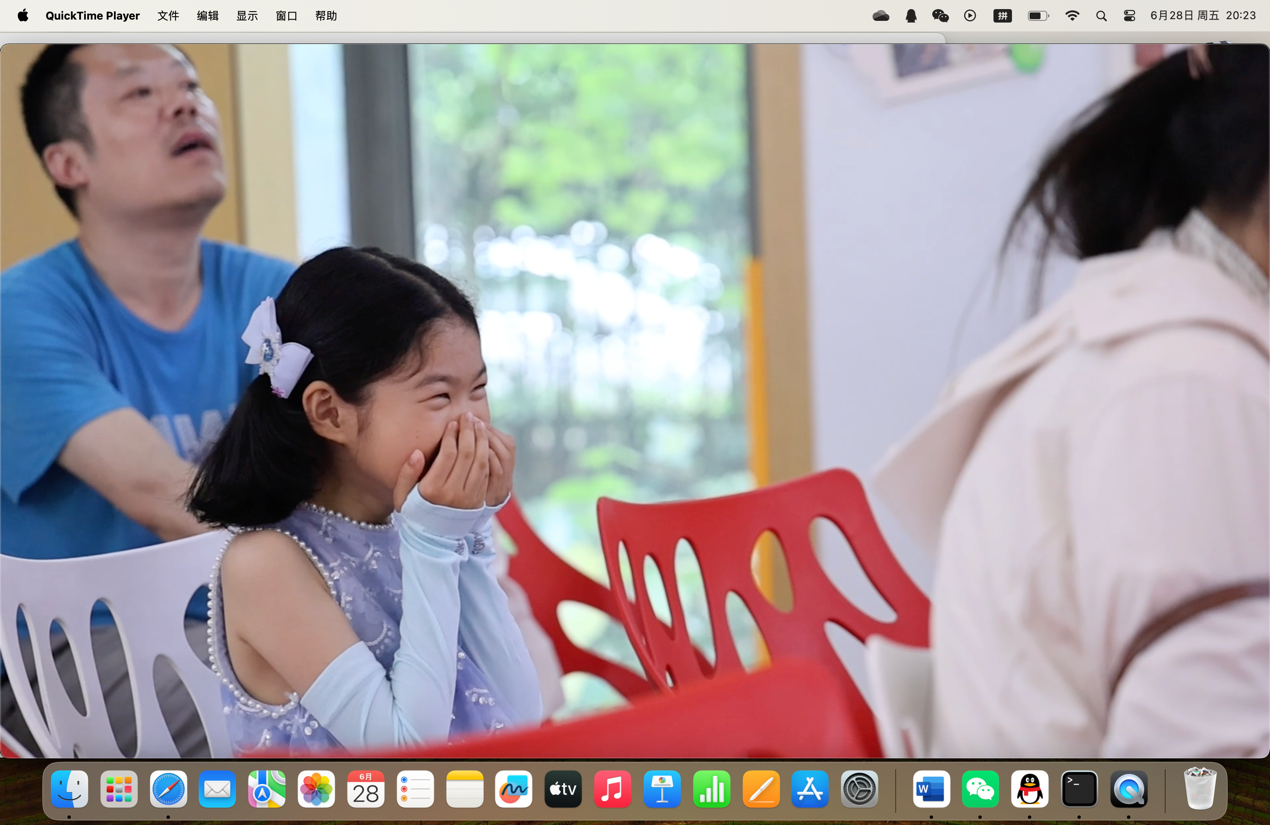Open Microsoft Word from the Dock
Viewport: 1270px width, 825px height.
931,790
